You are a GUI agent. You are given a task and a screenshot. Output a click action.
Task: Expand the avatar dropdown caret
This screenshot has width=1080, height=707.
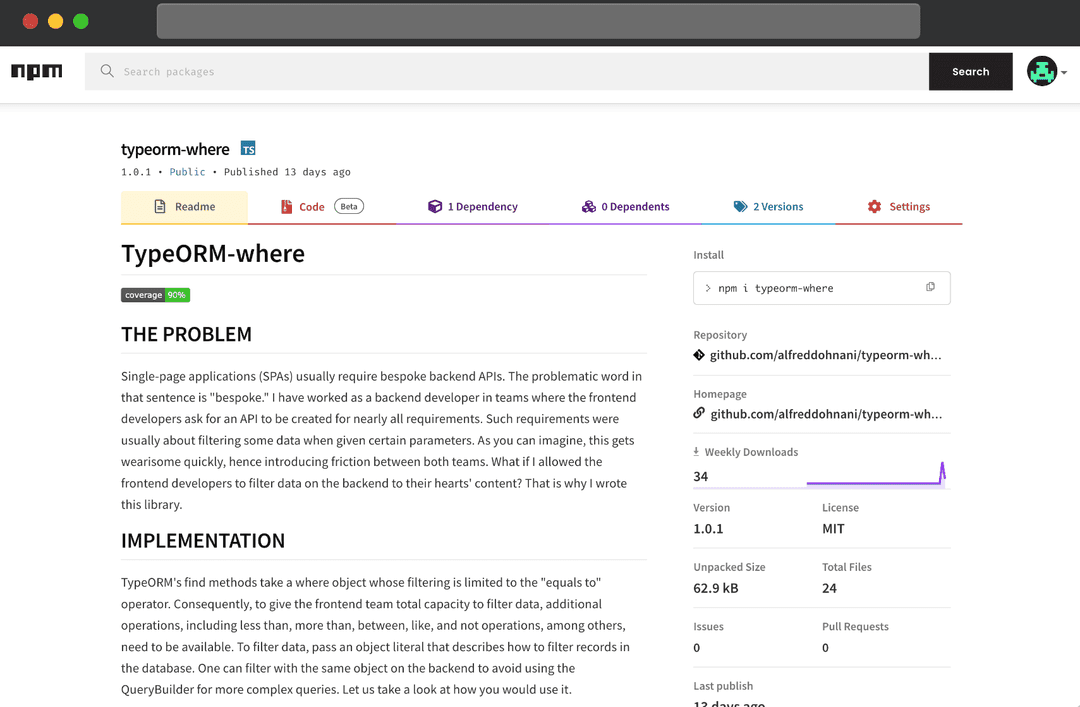tap(1065, 73)
